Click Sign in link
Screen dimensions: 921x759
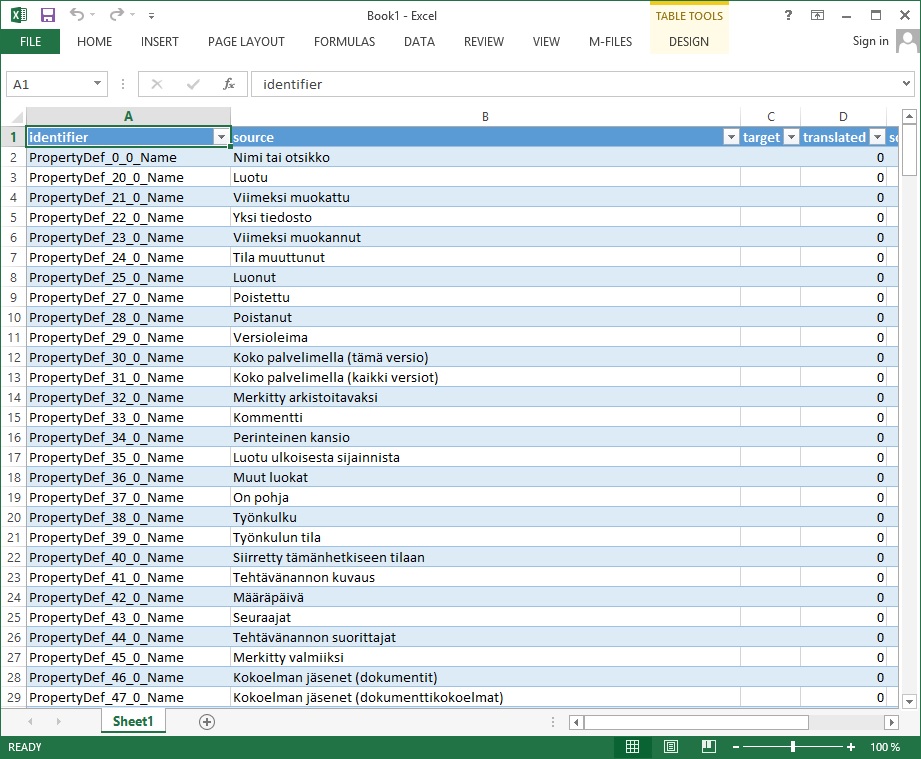click(x=870, y=41)
